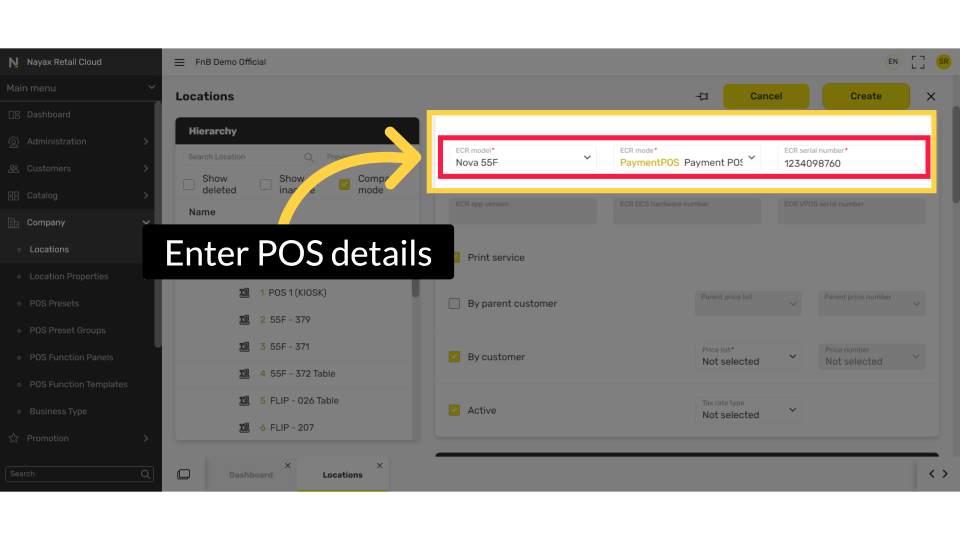Click the Search Location magnifier icon

tap(309, 157)
